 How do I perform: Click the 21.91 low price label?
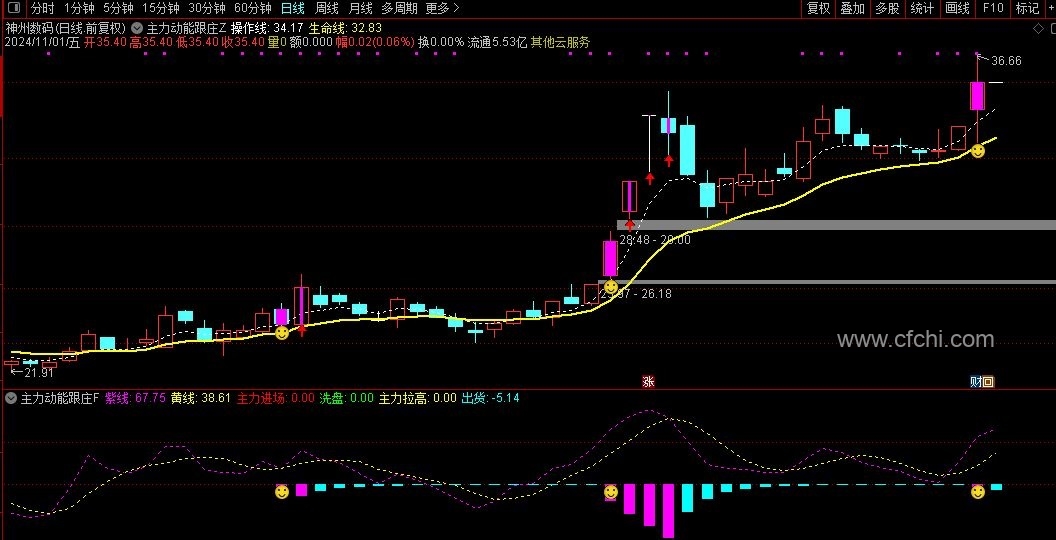tap(38, 372)
